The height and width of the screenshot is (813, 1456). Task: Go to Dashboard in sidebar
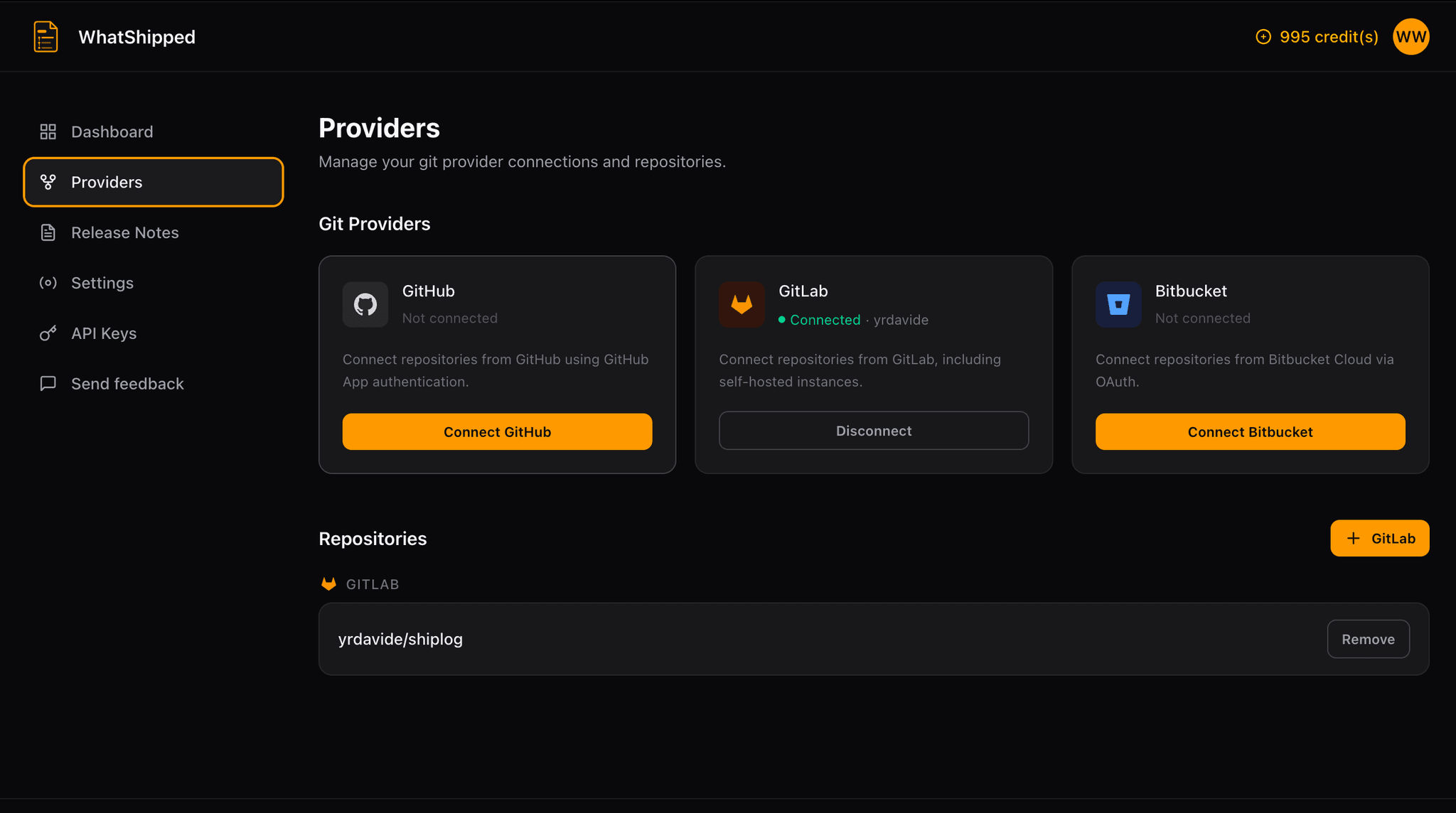154,131
